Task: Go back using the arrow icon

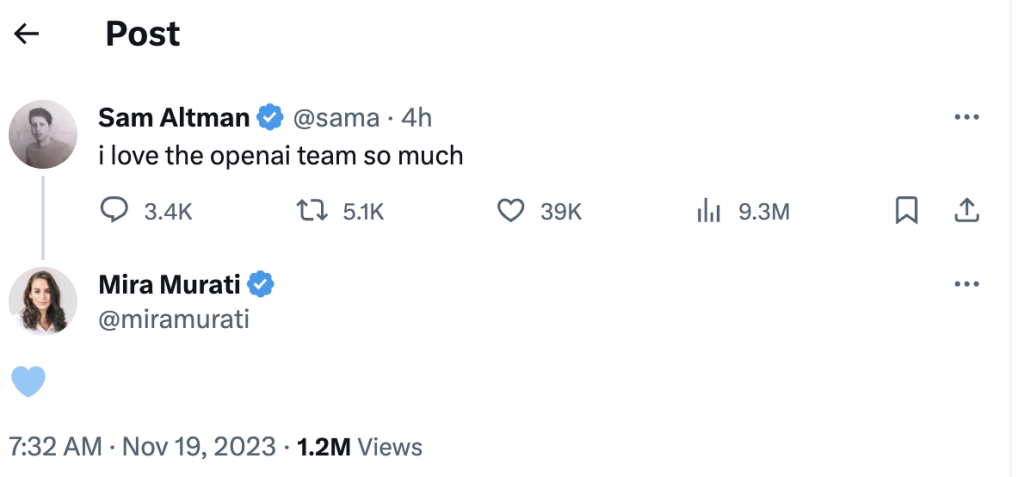Action: pyautogui.click(x=27, y=34)
